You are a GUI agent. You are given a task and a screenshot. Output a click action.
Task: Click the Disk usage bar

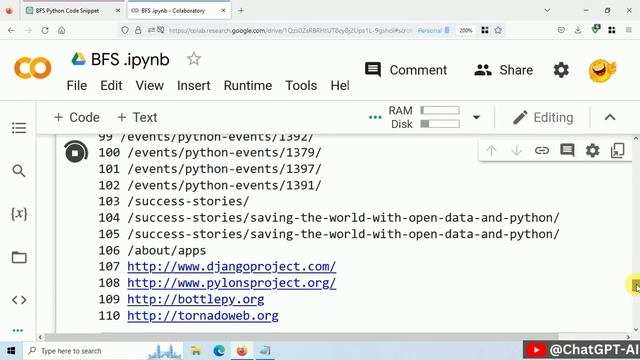pyautogui.click(x=440, y=124)
